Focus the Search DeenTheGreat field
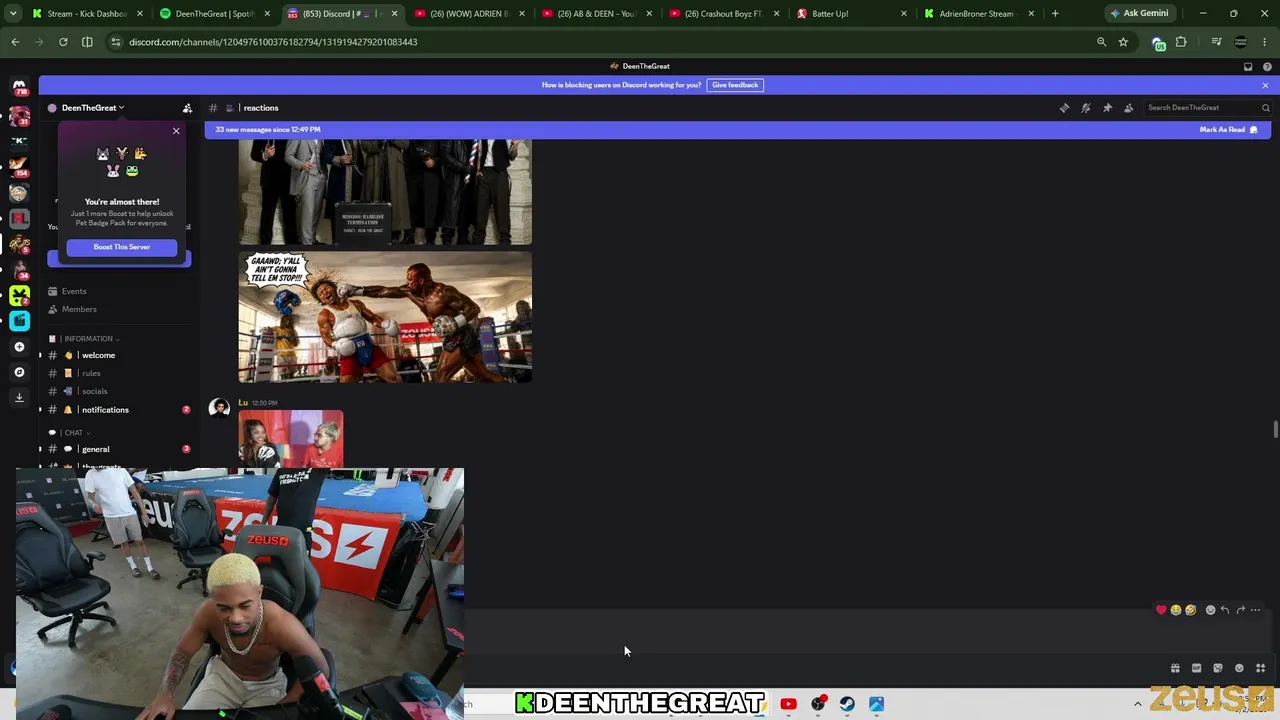The image size is (1280, 720). coord(1206,108)
